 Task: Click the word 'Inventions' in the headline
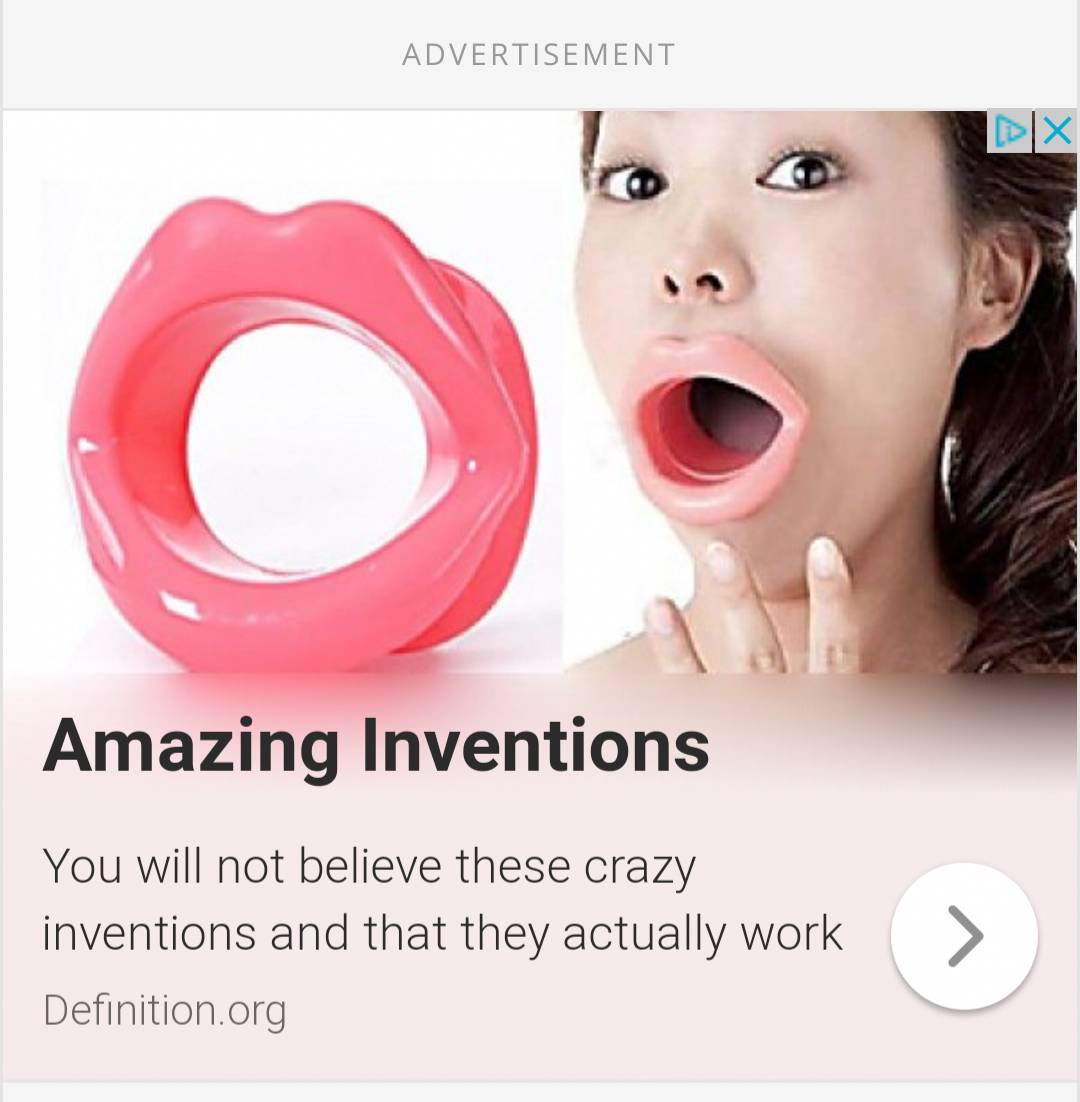(x=535, y=745)
